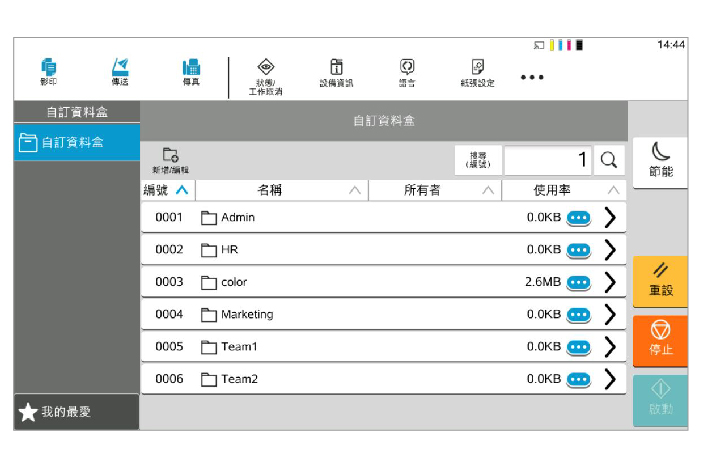Open the Copy (影印) function
701x467 pixels.
pyautogui.click(x=48, y=72)
